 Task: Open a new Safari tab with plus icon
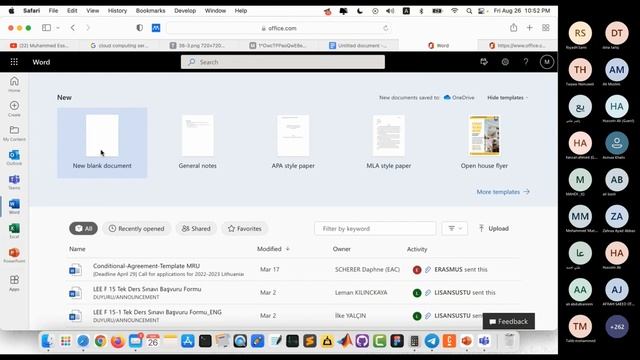click(529, 28)
